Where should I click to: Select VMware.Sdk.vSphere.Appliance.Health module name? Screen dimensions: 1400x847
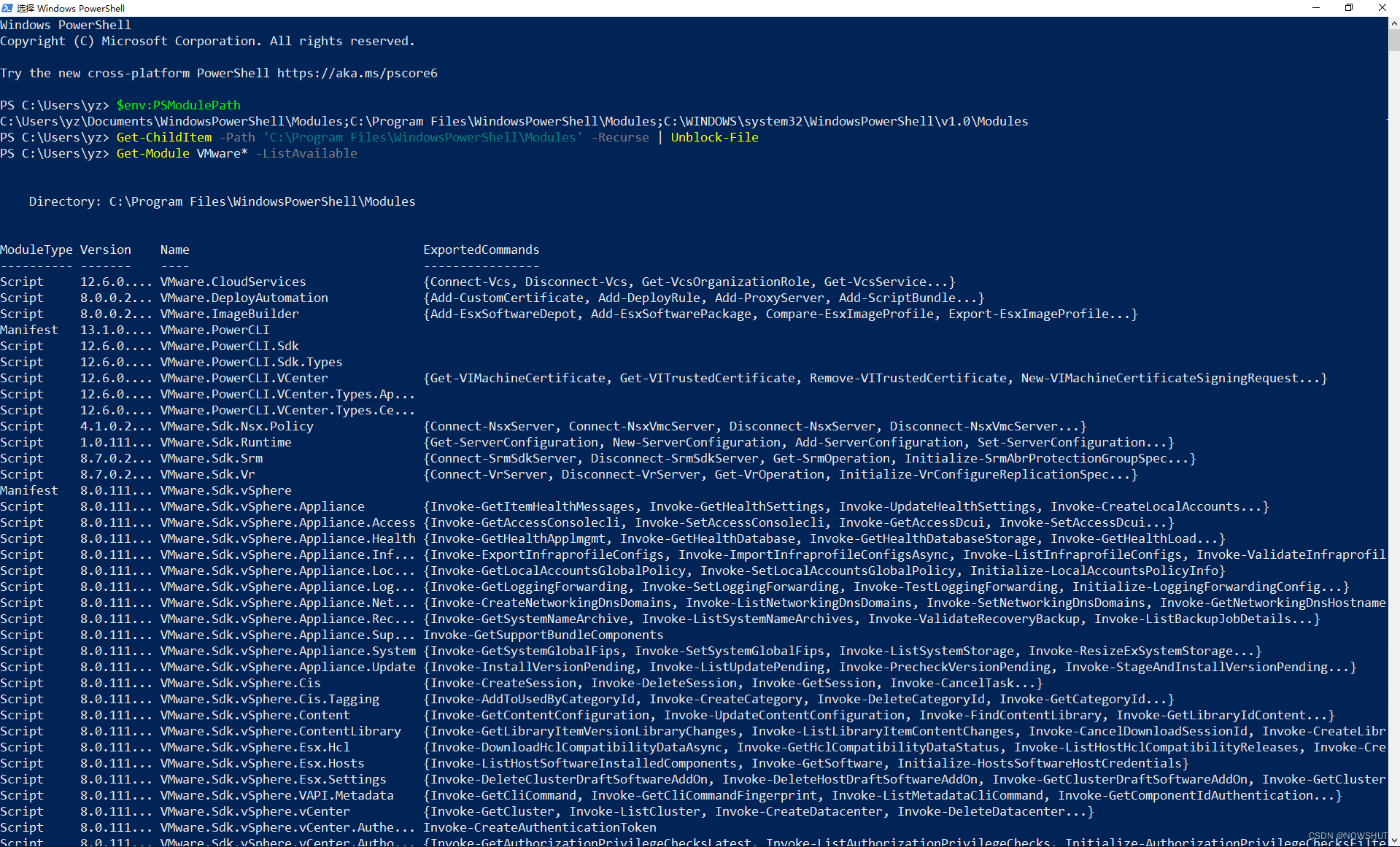coord(288,538)
